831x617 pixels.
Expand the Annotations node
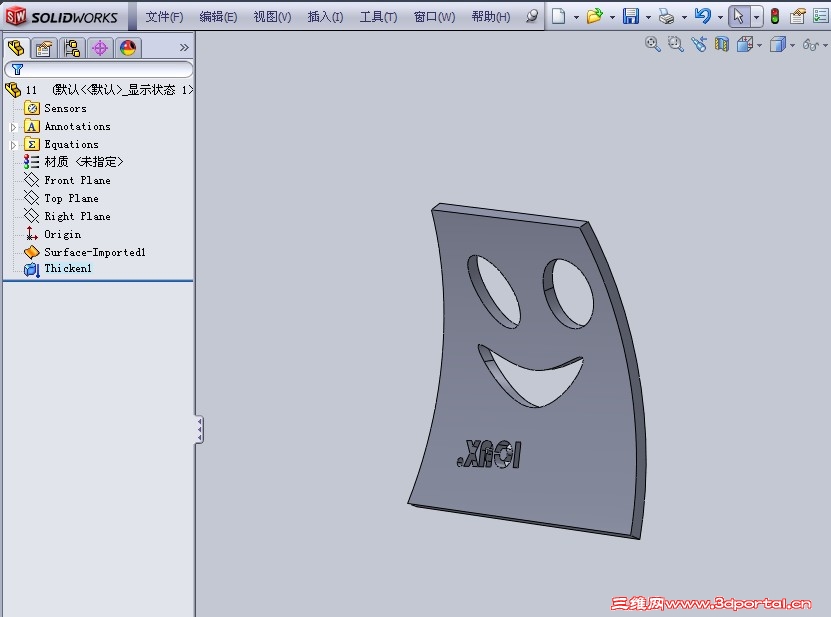coord(14,127)
